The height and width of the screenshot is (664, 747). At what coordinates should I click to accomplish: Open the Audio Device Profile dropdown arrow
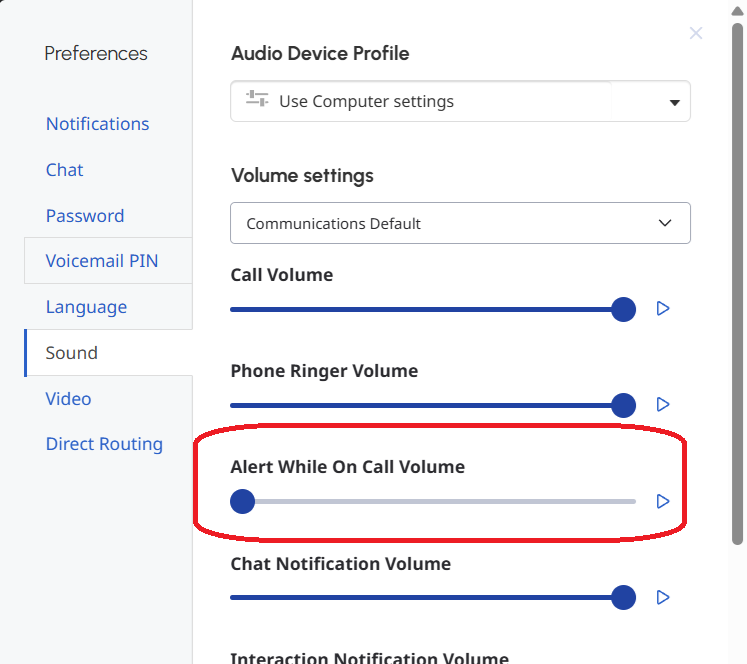(x=674, y=102)
